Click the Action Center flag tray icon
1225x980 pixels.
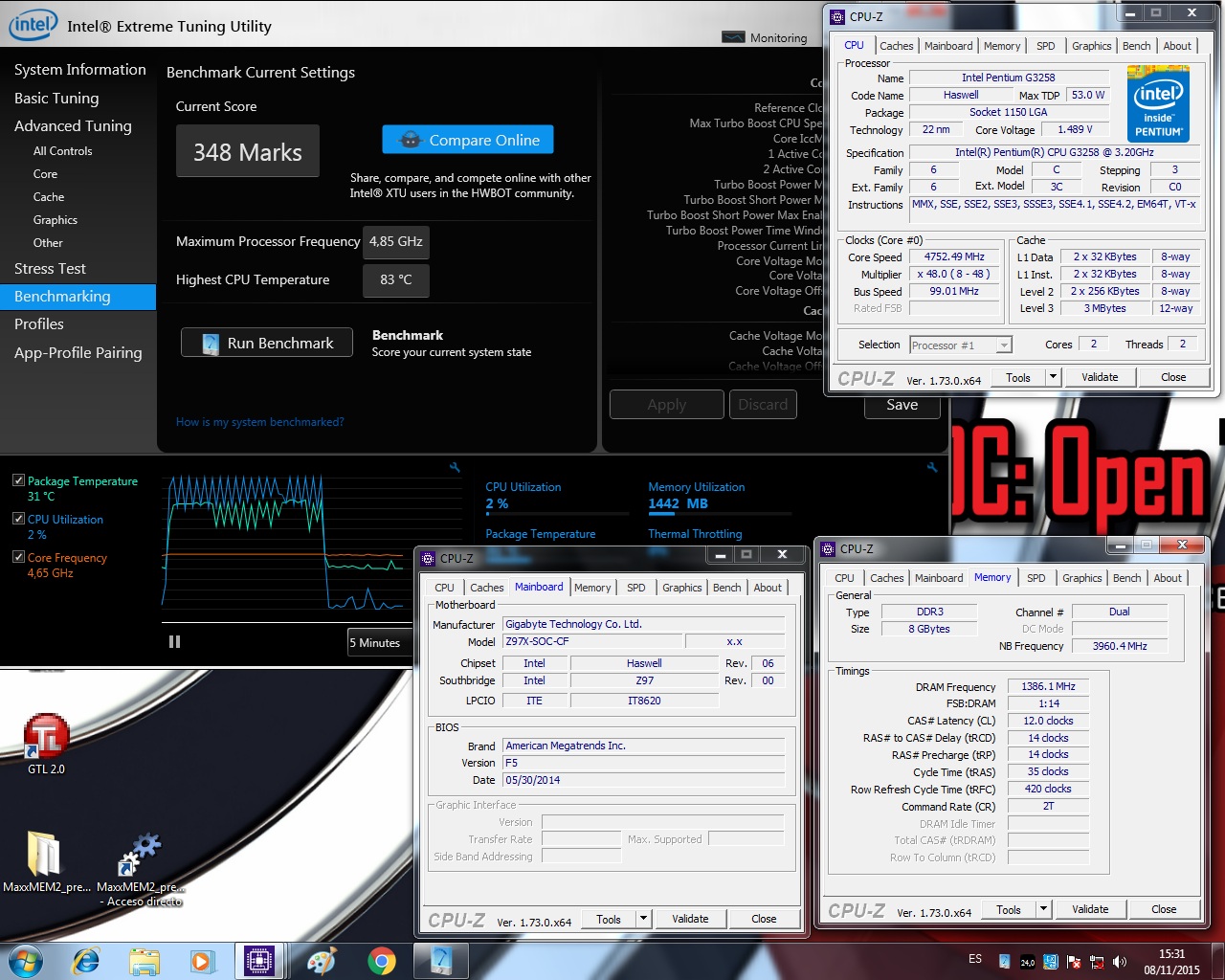[1074, 962]
